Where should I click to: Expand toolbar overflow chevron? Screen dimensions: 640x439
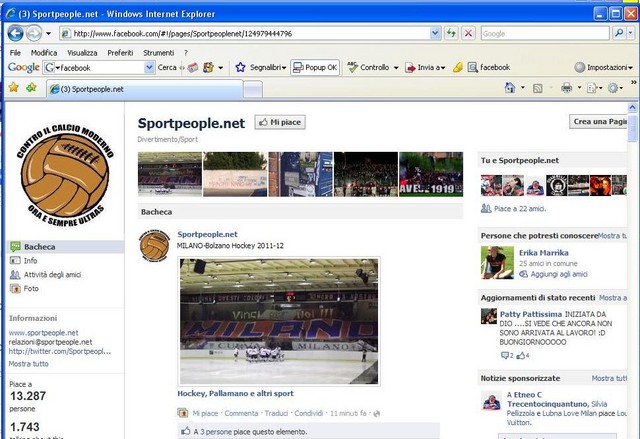tap(634, 82)
